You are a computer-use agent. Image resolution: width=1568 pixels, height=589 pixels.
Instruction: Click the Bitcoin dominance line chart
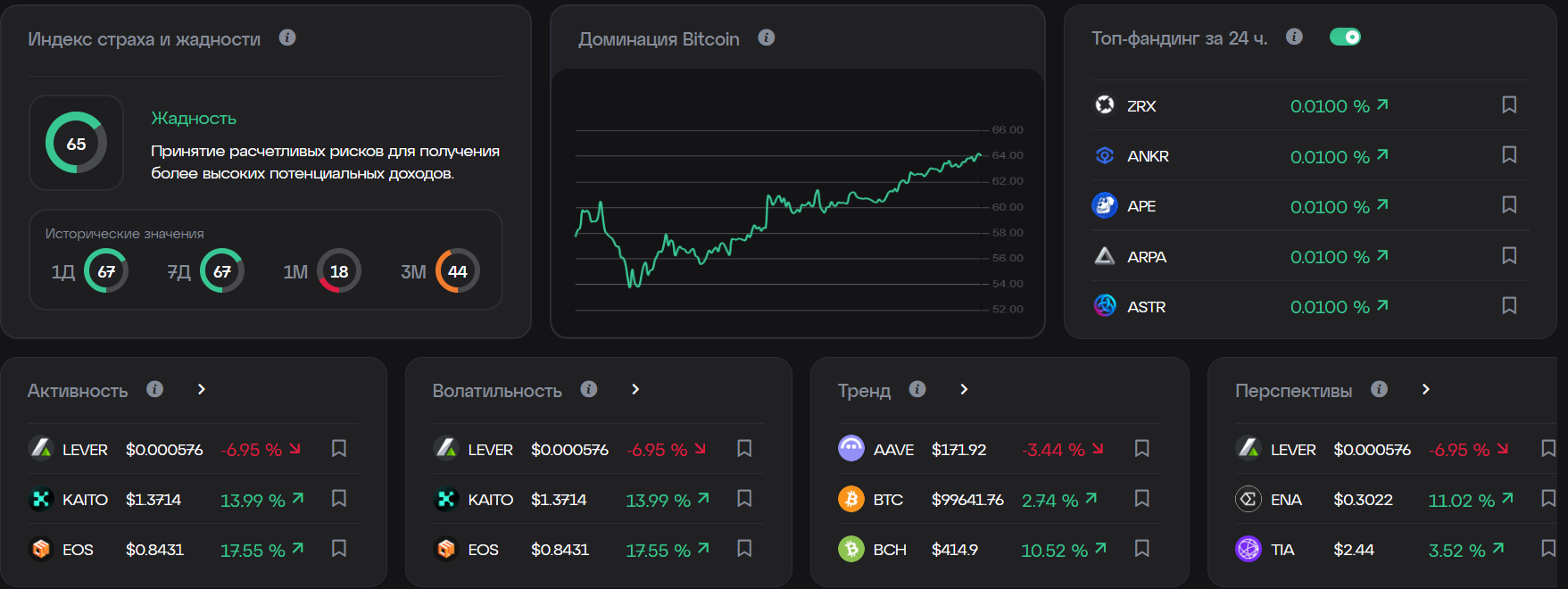coord(785,214)
